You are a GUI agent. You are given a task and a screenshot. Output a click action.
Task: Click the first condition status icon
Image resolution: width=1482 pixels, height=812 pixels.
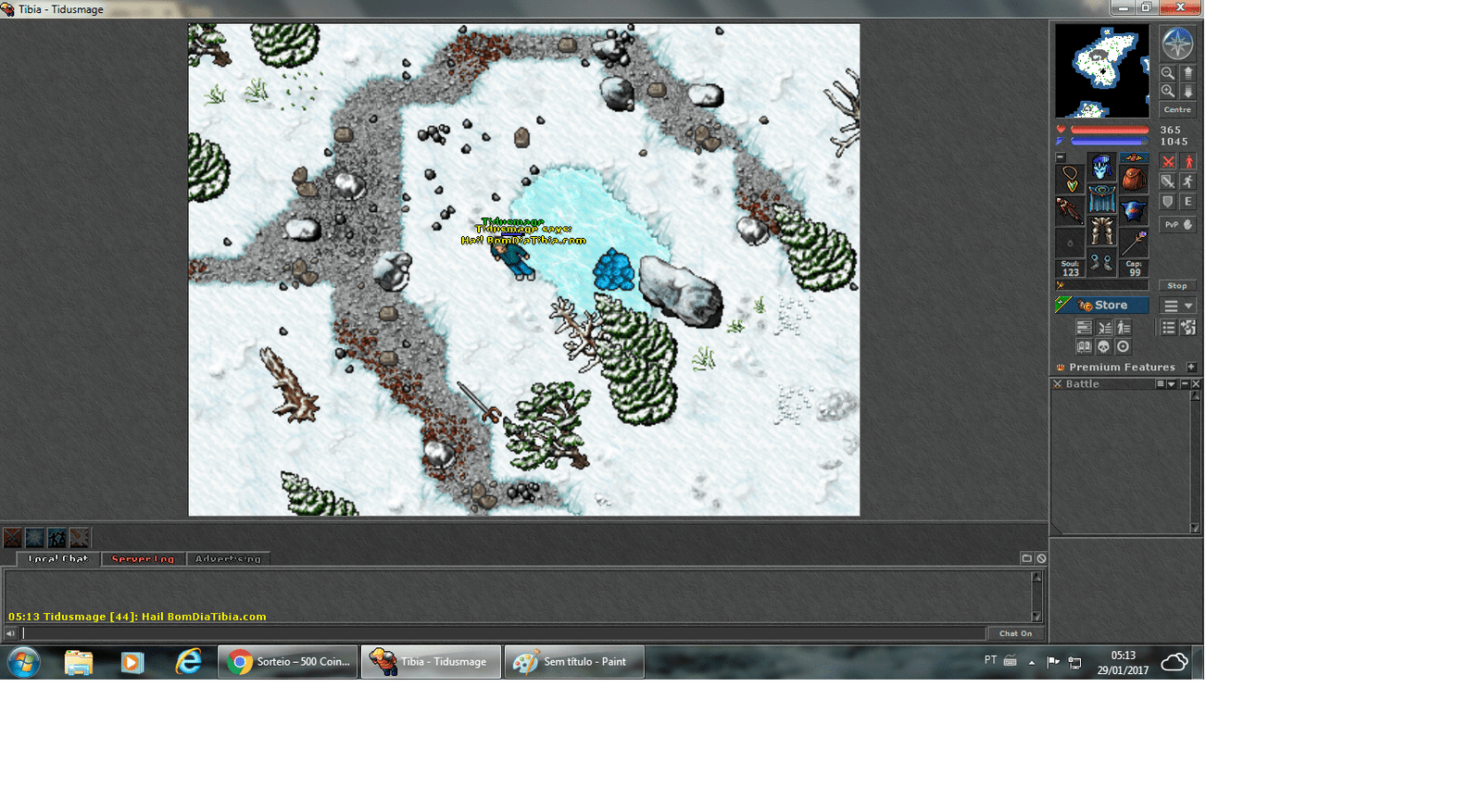coord(12,537)
